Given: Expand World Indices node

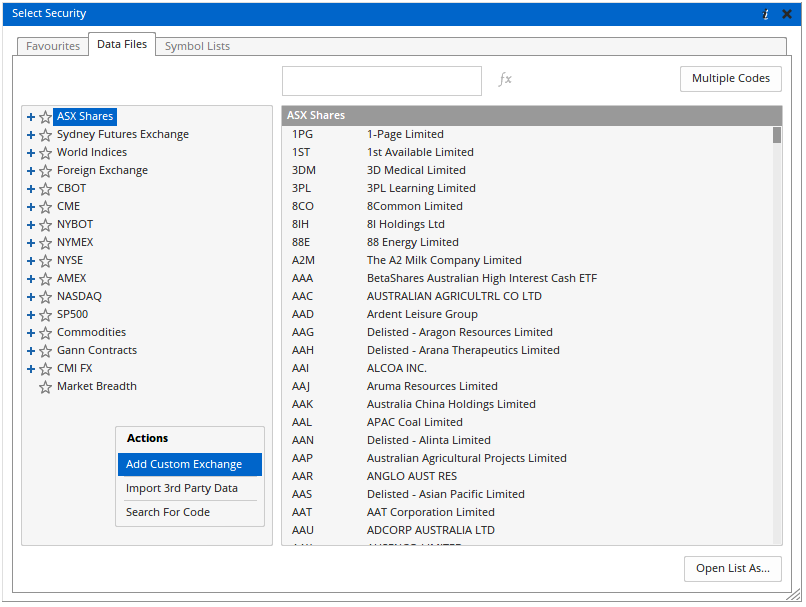Looking at the screenshot, I should tap(31, 153).
